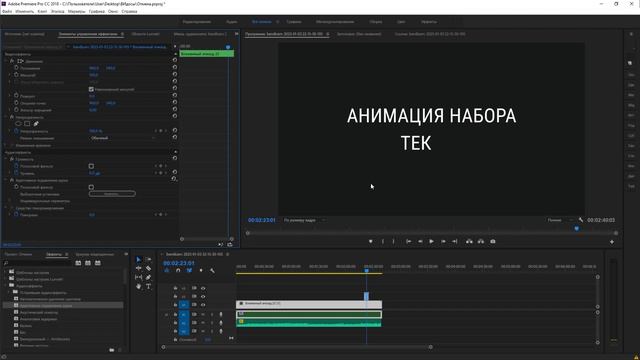Select the Track Select Forward tool
Image resolution: width=640 pixels, height=360 pixels.
149,260
